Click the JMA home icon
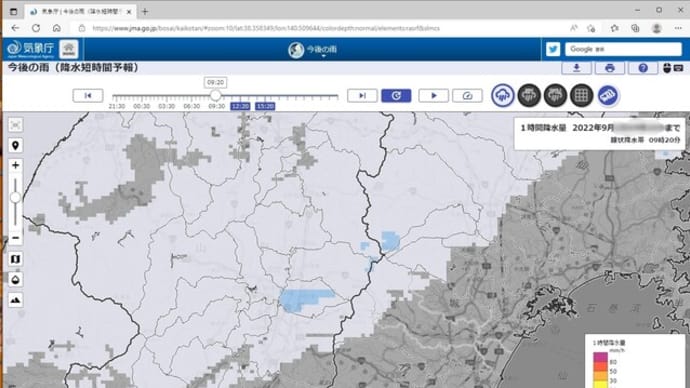 pos(69,49)
